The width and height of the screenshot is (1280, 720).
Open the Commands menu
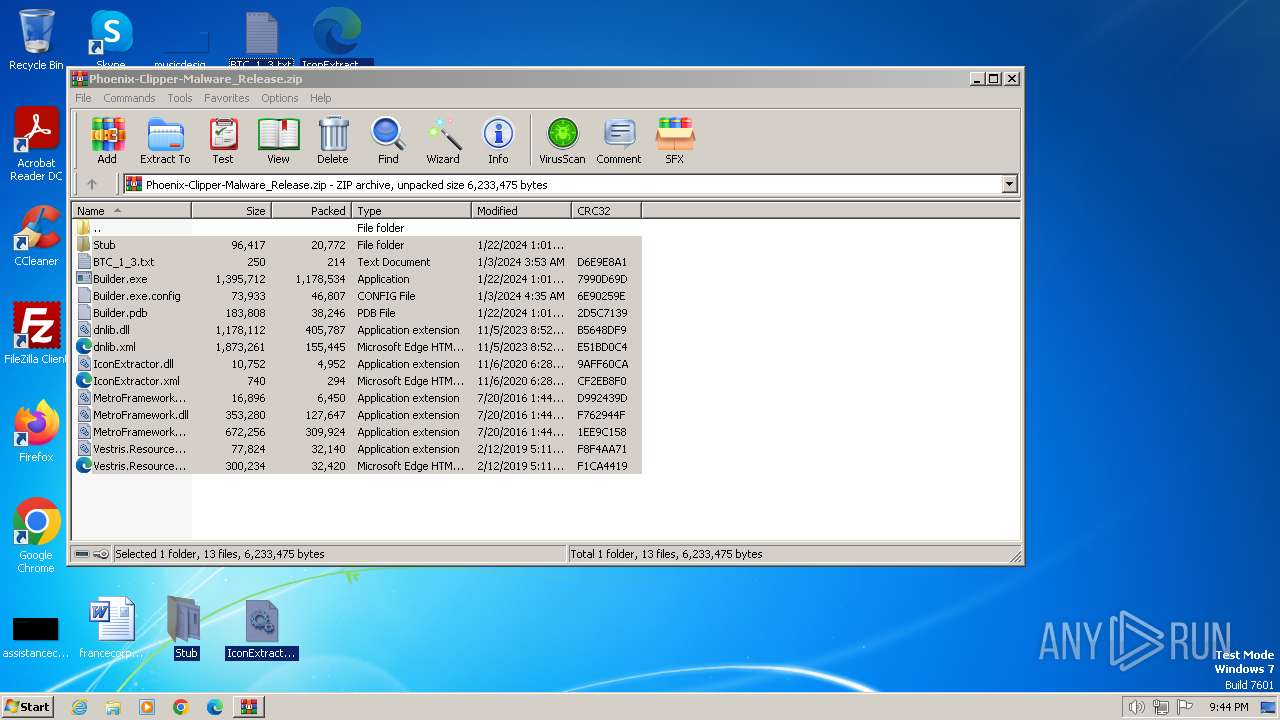pyautogui.click(x=129, y=98)
